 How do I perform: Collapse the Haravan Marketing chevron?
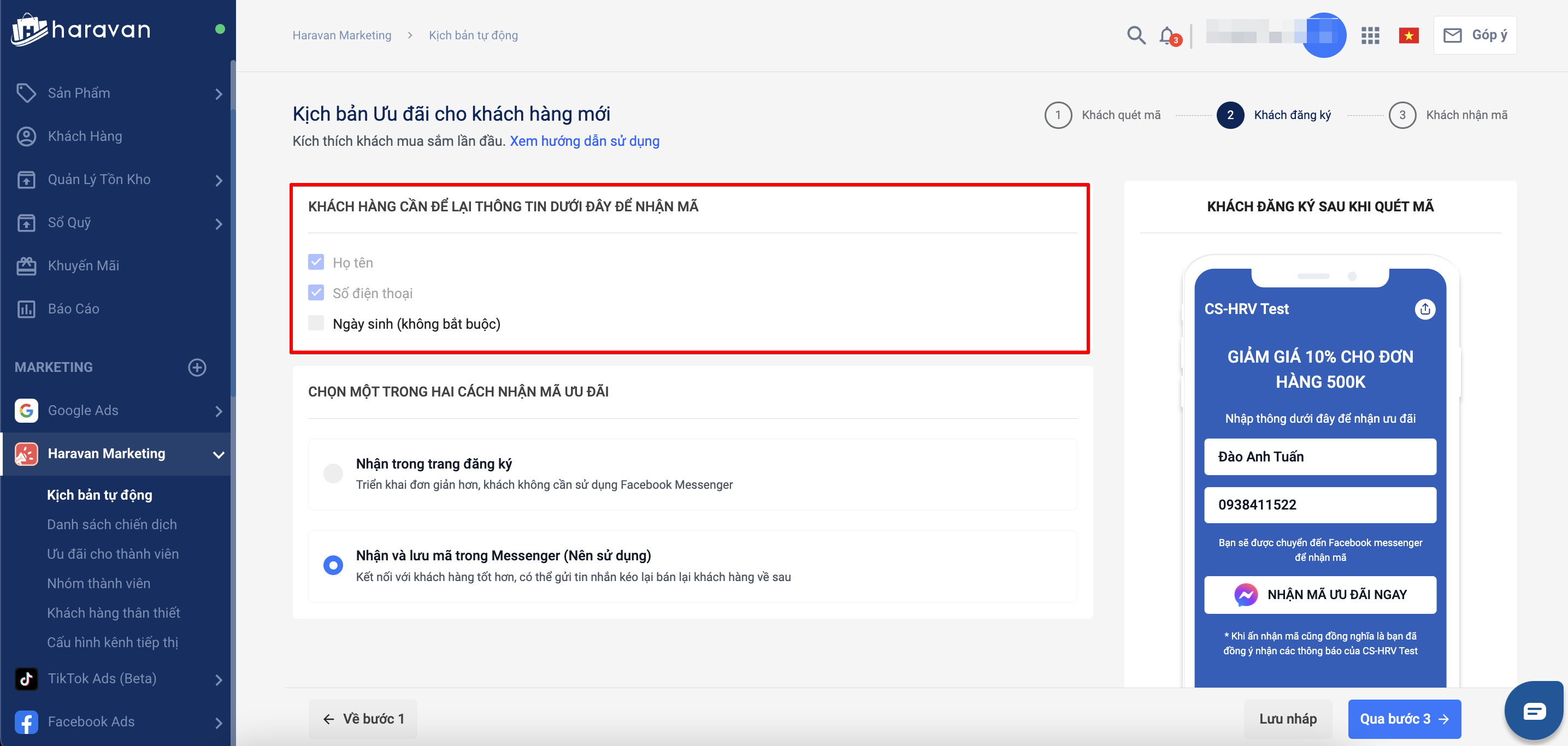pos(219,454)
